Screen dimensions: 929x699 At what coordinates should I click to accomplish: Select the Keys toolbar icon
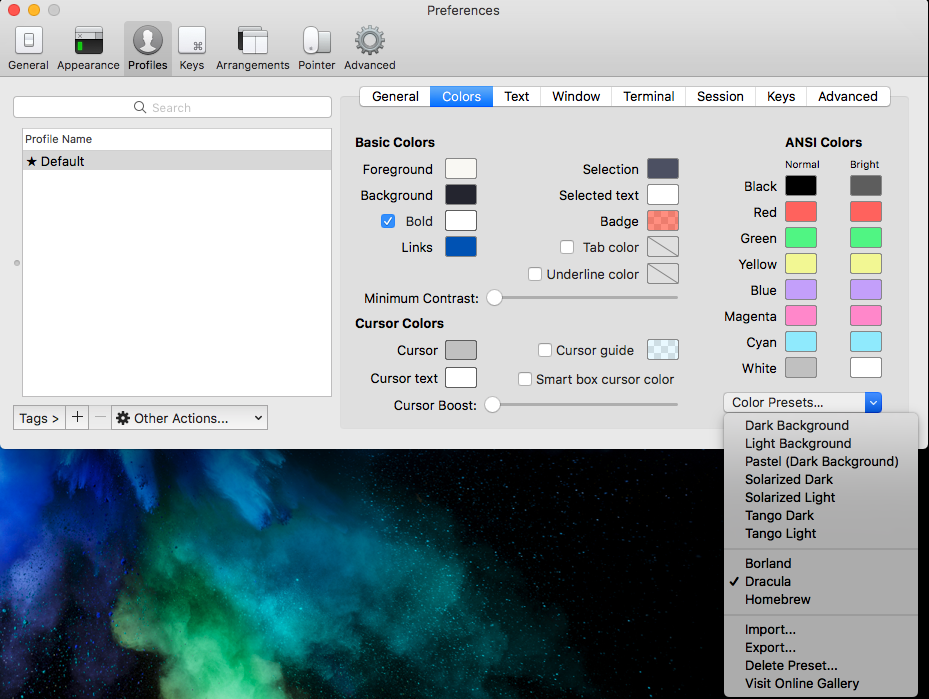click(x=192, y=42)
